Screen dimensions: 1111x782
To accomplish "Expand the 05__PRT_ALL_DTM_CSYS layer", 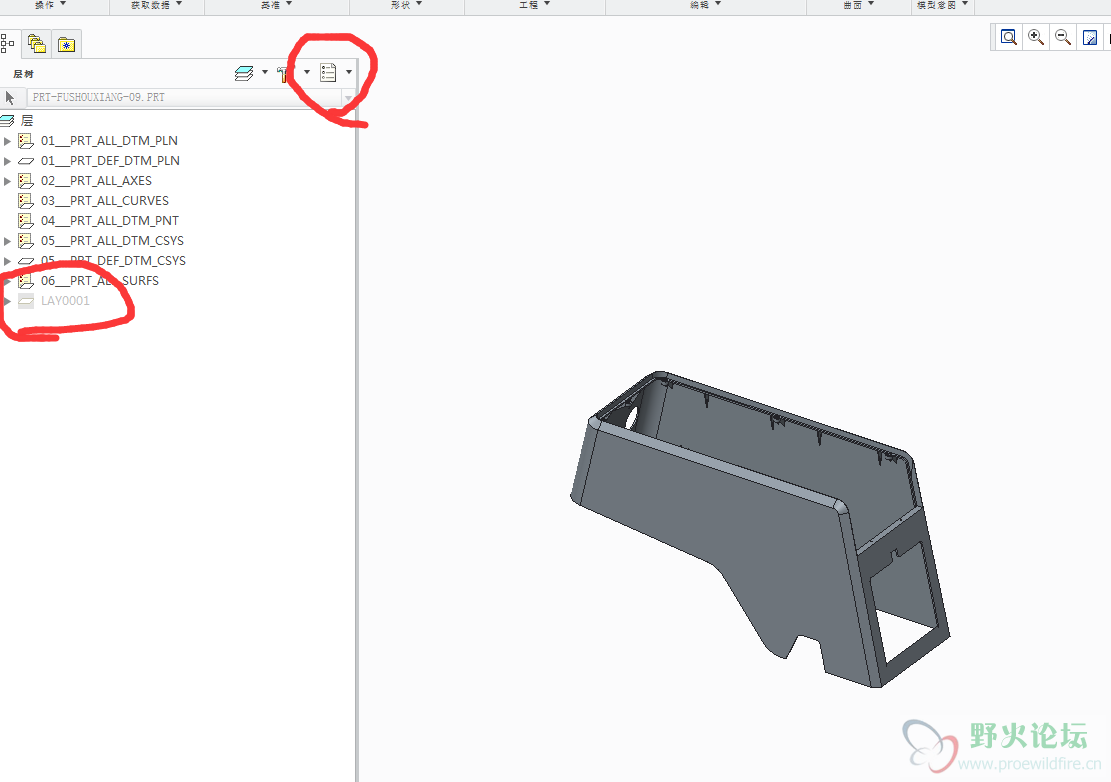I will tap(7, 241).
